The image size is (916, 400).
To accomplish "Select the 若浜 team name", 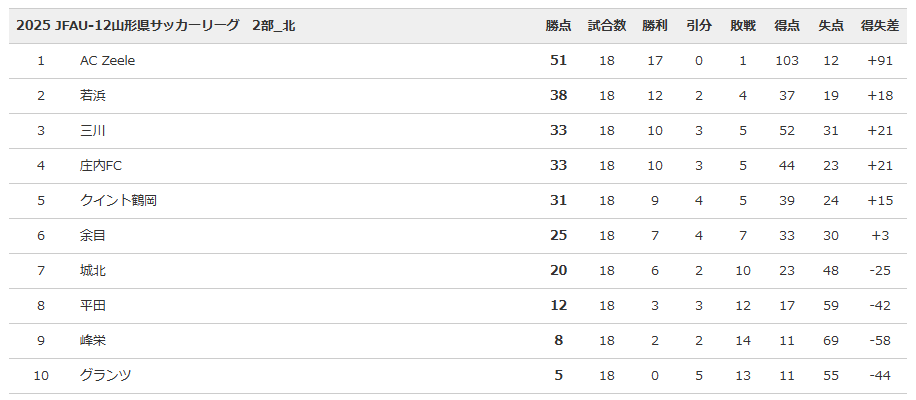I will point(93,96).
